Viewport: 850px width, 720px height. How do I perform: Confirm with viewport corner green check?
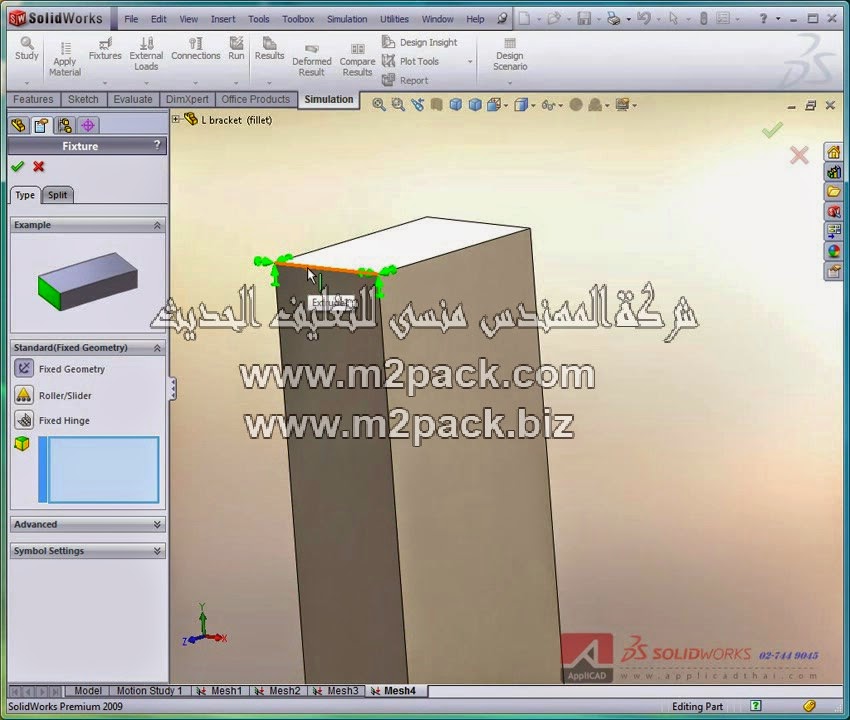click(x=772, y=130)
